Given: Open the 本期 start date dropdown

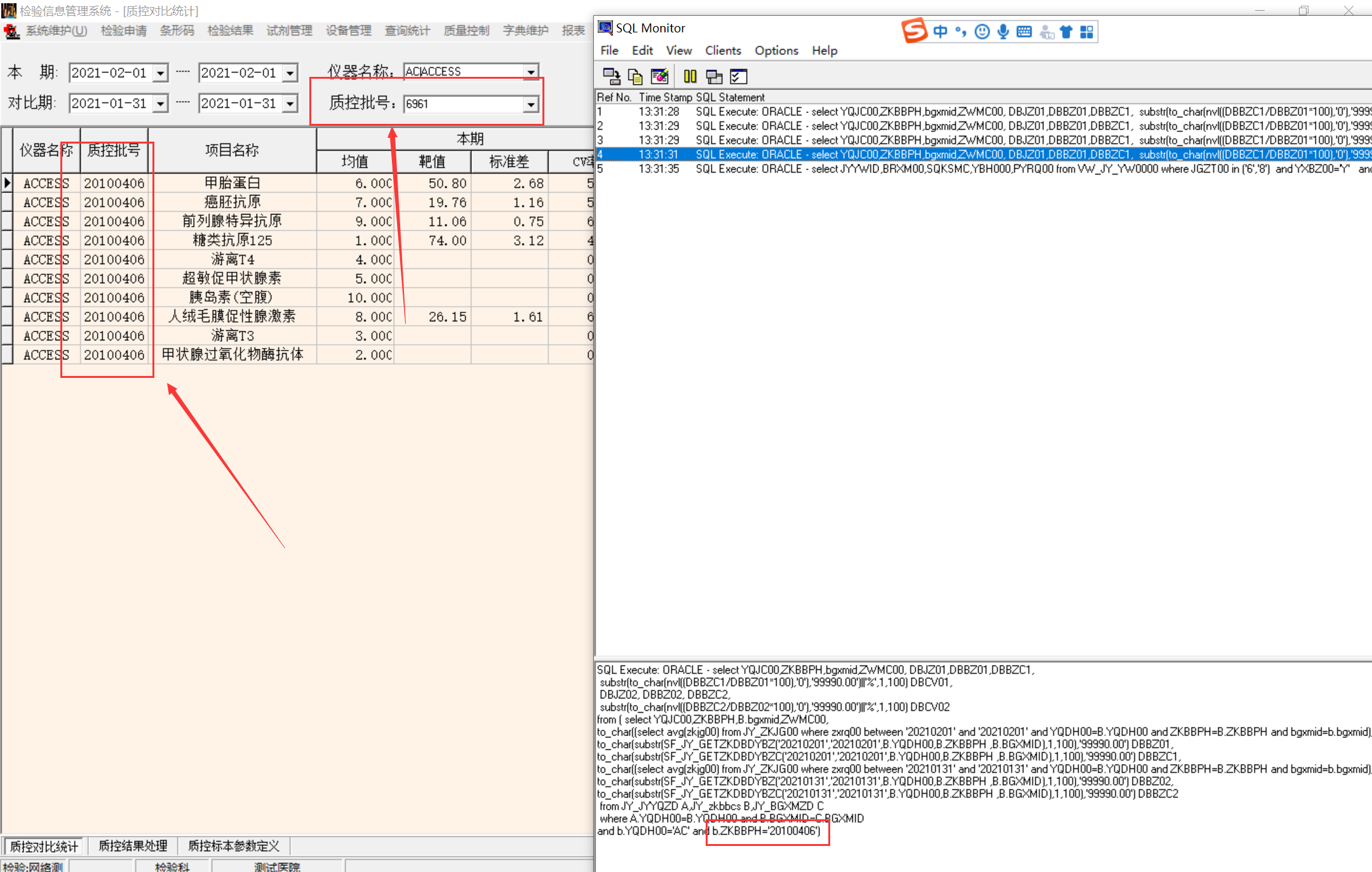Looking at the screenshot, I should click(x=161, y=73).
